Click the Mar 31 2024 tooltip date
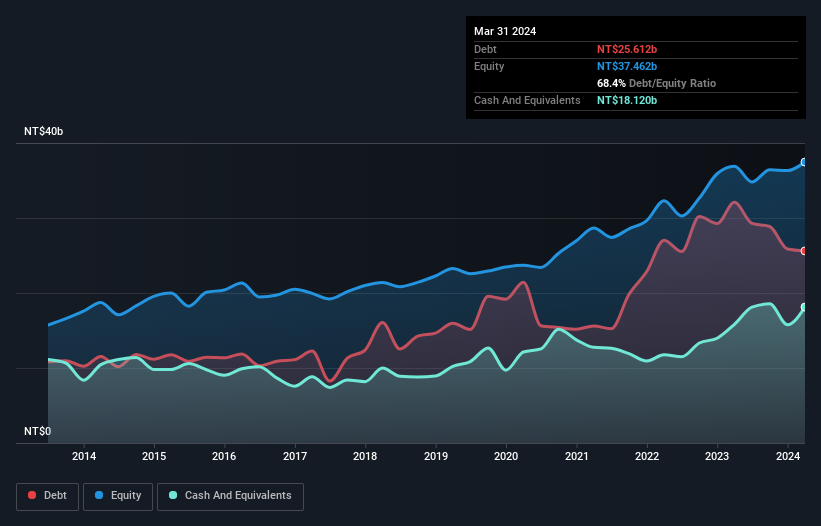The image size is (821, 526). coord(505,31)
